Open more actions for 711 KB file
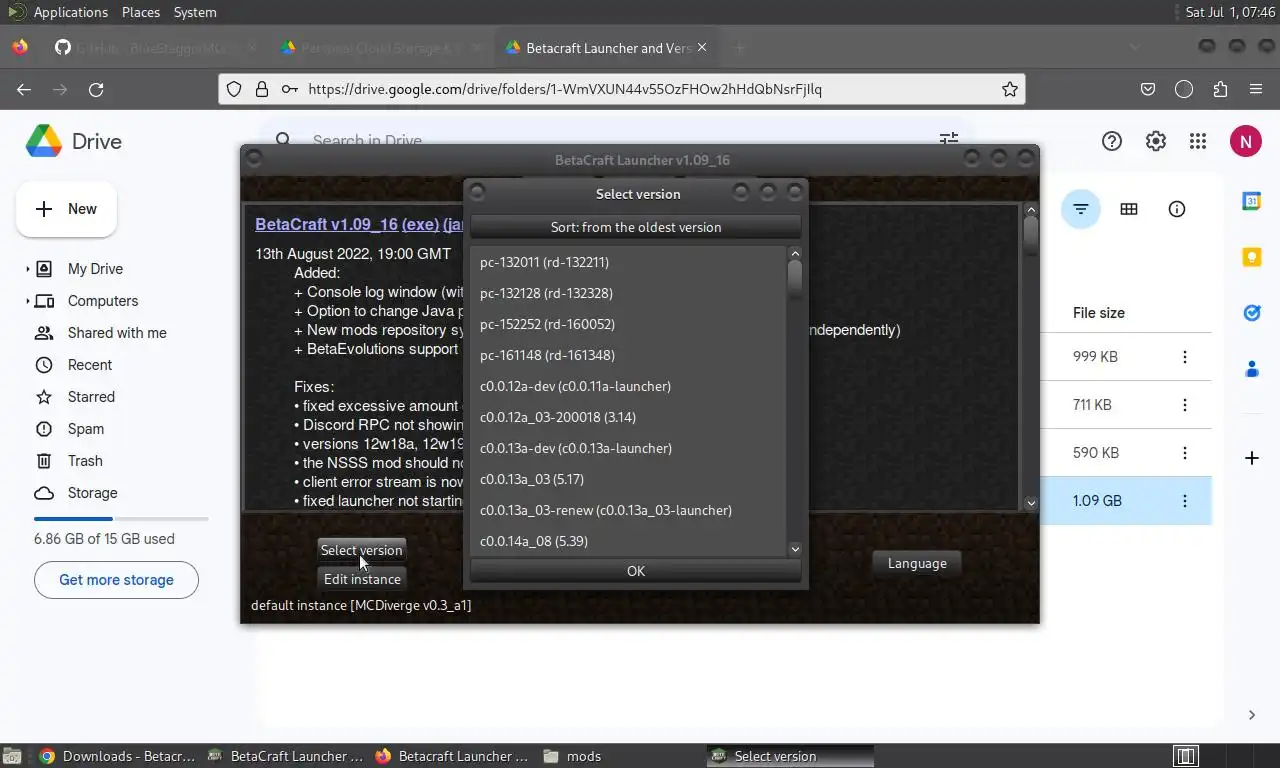Image resolution: width=1280 pixels, height=768 pixels. [x=1185, y=405]
